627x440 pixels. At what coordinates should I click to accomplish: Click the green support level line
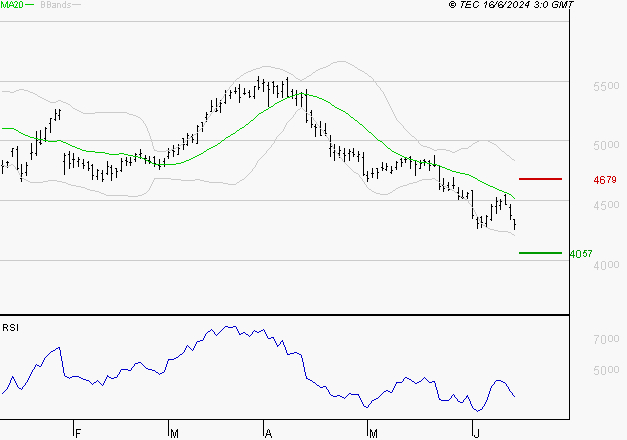pos(540,253)
